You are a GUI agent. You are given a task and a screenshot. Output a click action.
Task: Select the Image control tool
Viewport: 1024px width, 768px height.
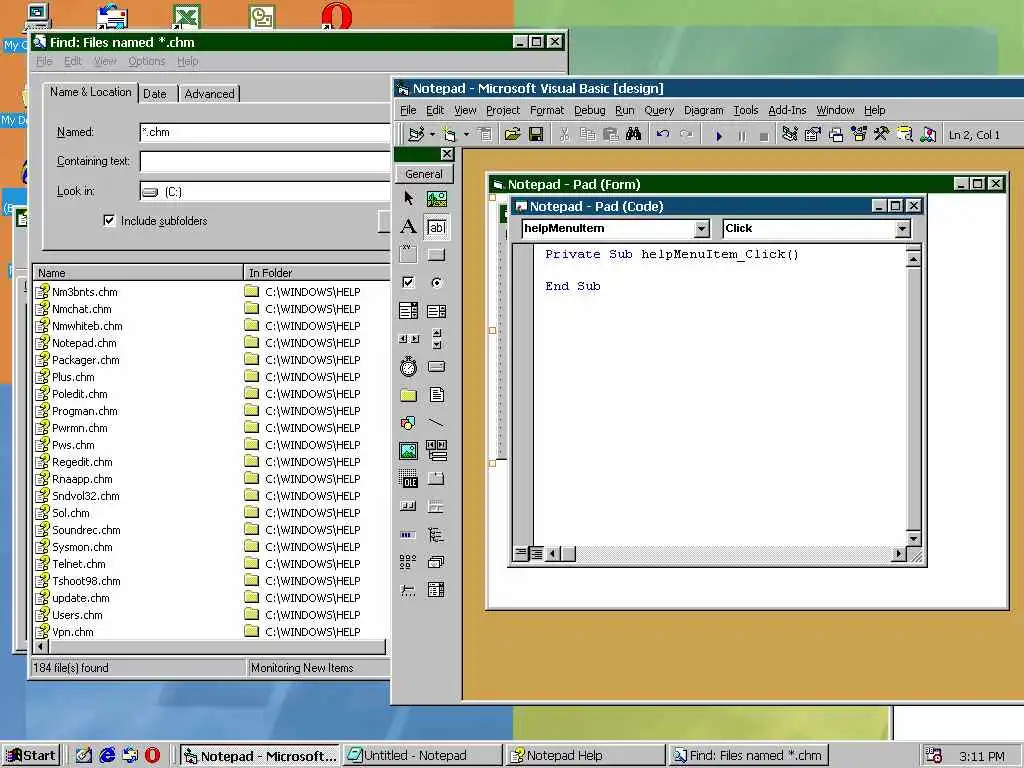tap(409, 451)
